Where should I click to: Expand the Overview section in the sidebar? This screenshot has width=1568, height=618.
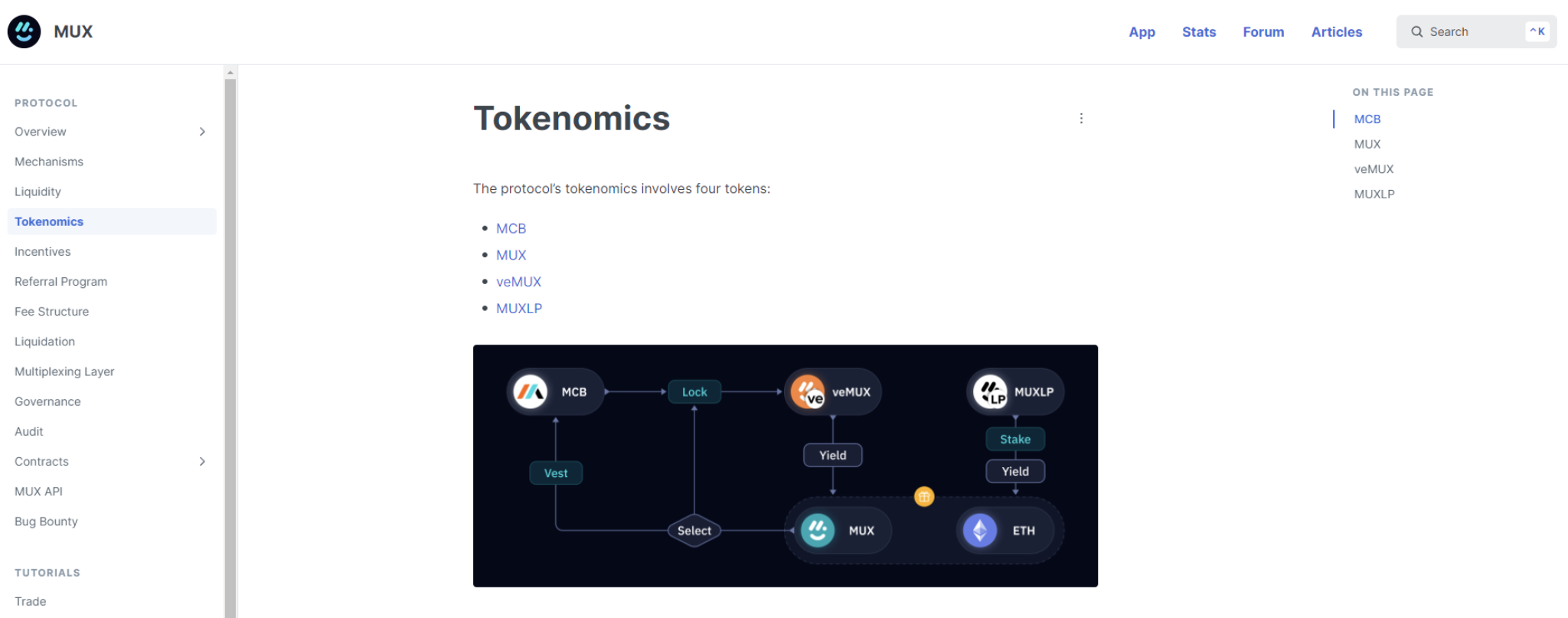[x=203, y=131]
